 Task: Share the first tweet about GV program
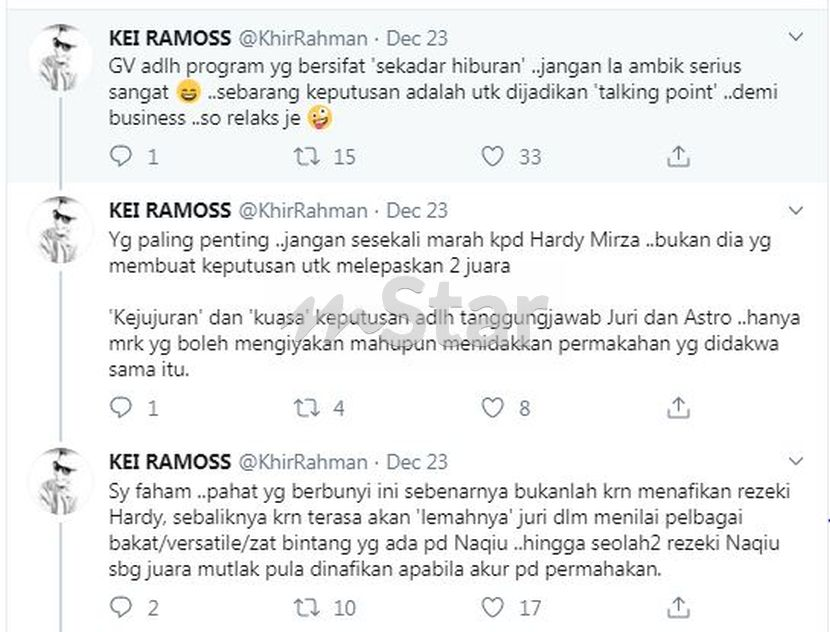[678, 156]
